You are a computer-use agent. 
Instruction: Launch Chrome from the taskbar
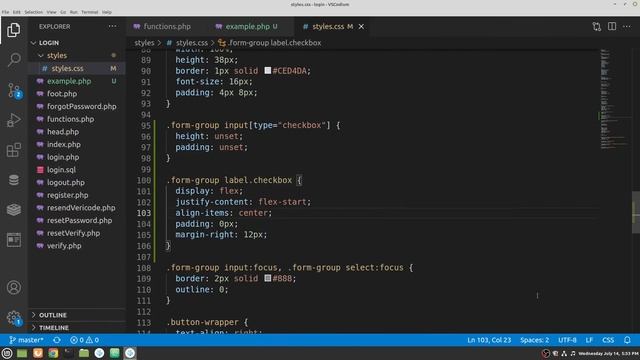53,353
